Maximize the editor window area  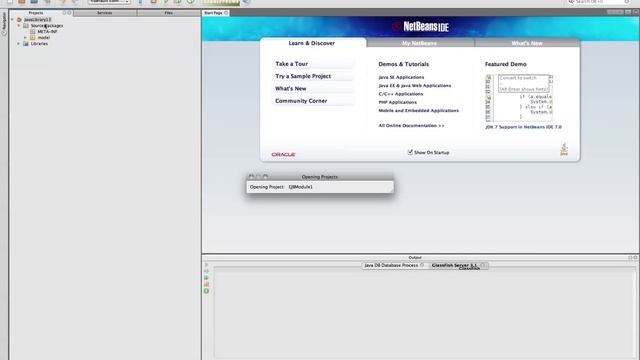point(628,13)
